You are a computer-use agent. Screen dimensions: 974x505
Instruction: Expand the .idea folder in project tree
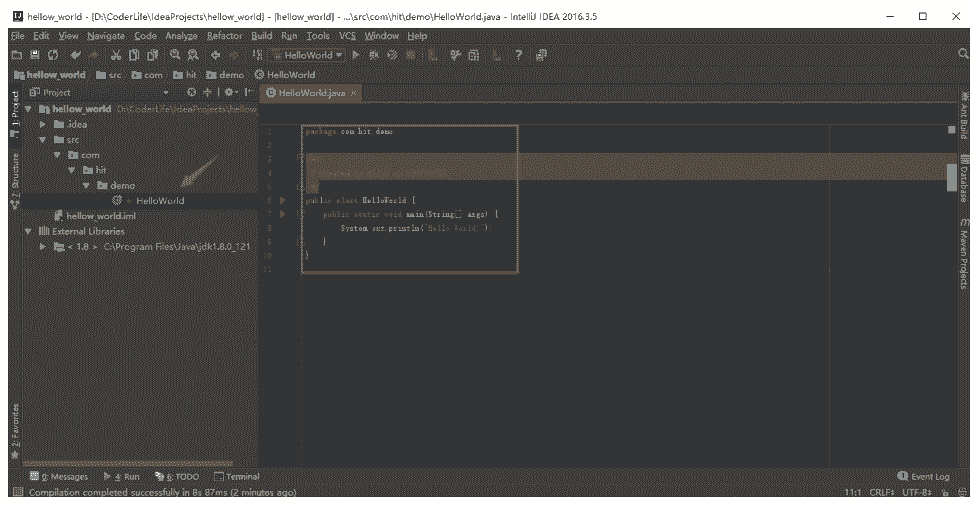[43, 124]
